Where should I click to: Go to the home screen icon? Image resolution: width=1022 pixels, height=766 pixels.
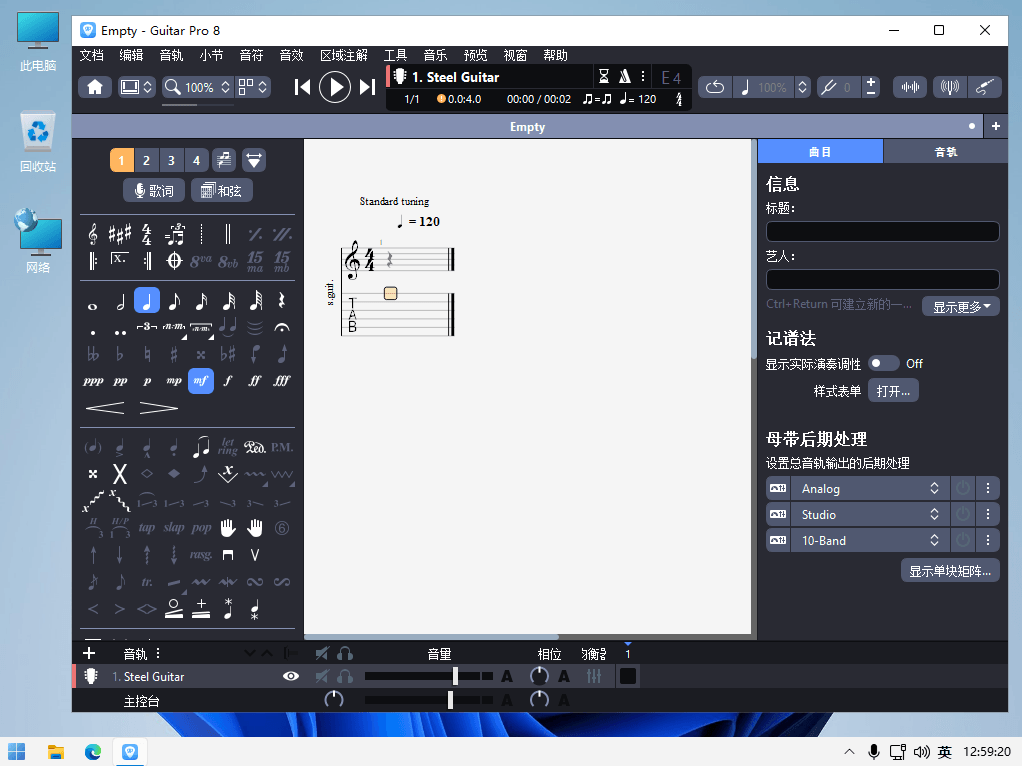[95, 87]
